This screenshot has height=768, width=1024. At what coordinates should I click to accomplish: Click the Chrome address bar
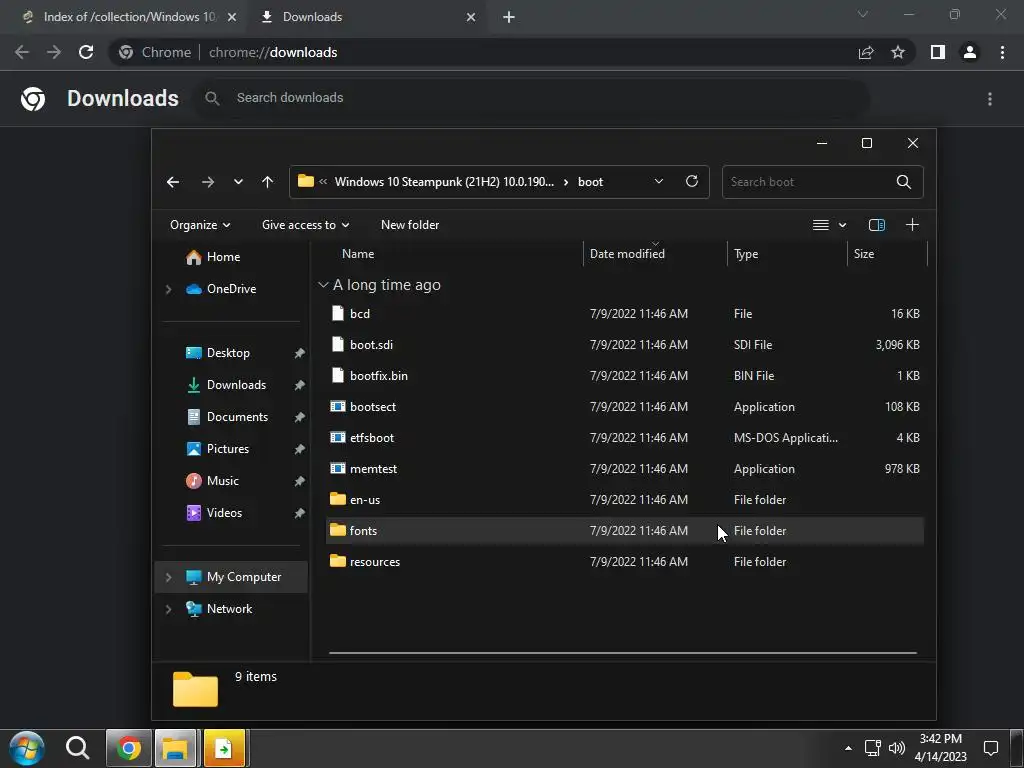click(483, 52)
